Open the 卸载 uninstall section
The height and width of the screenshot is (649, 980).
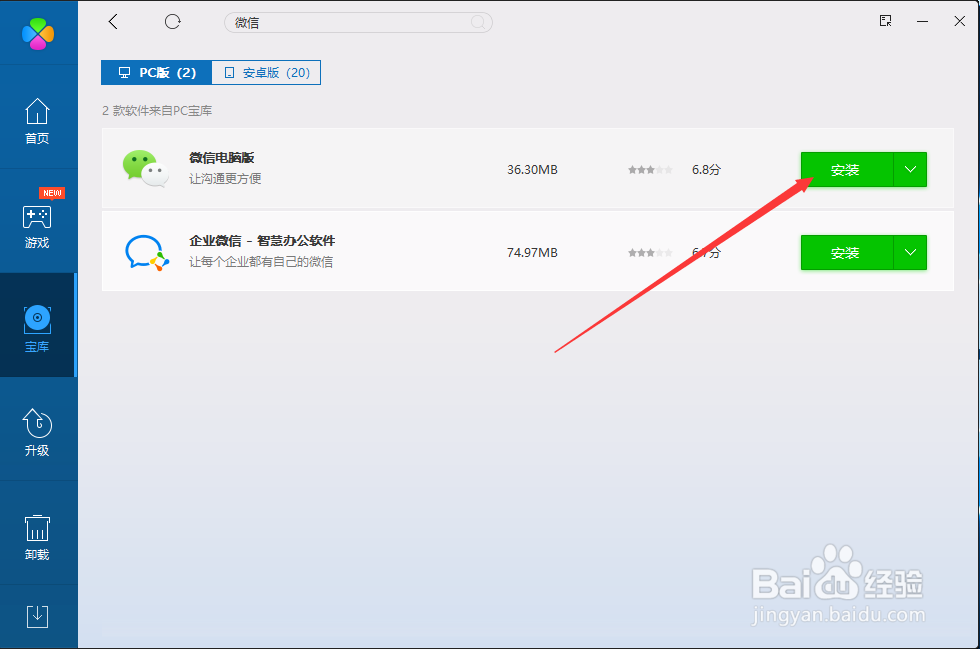[37, 538]
